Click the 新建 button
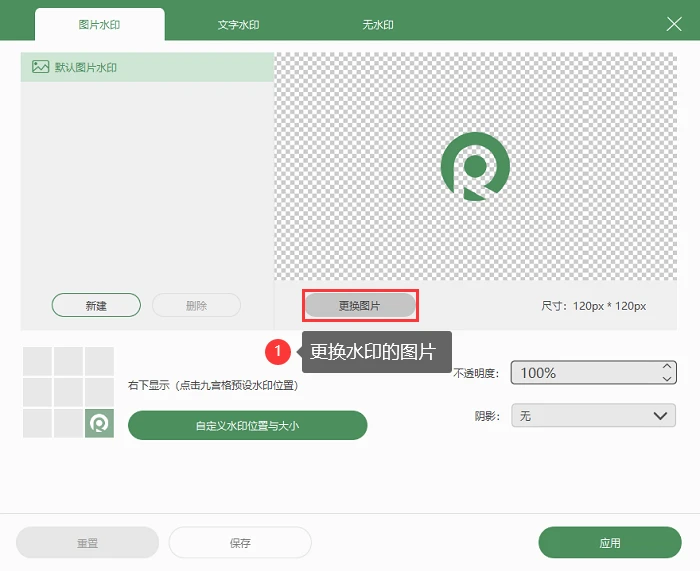 [96, 305]
